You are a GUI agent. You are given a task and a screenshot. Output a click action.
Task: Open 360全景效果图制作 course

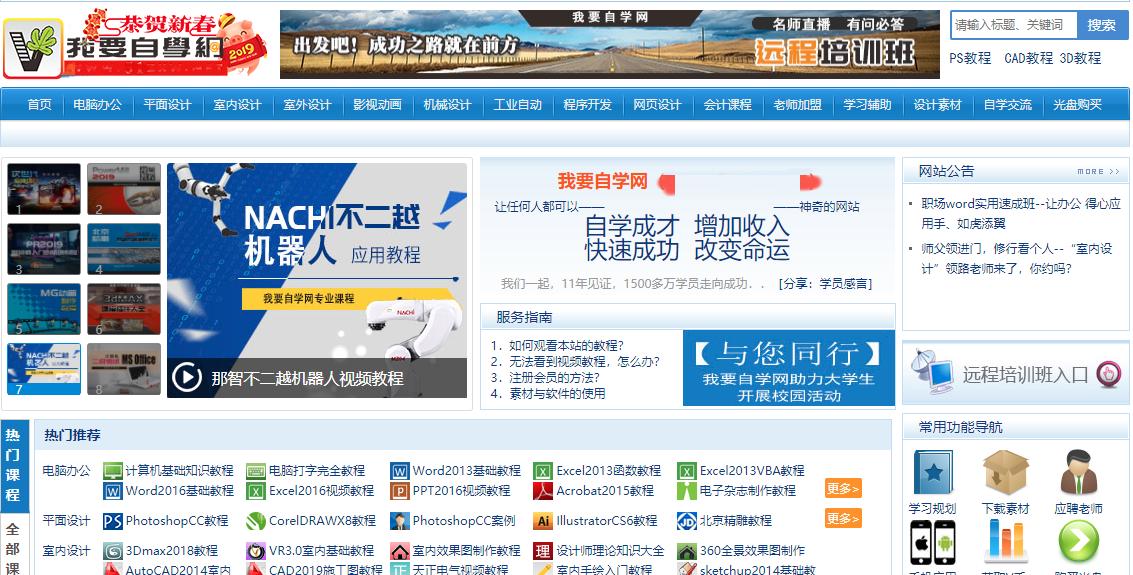point(752,551)
